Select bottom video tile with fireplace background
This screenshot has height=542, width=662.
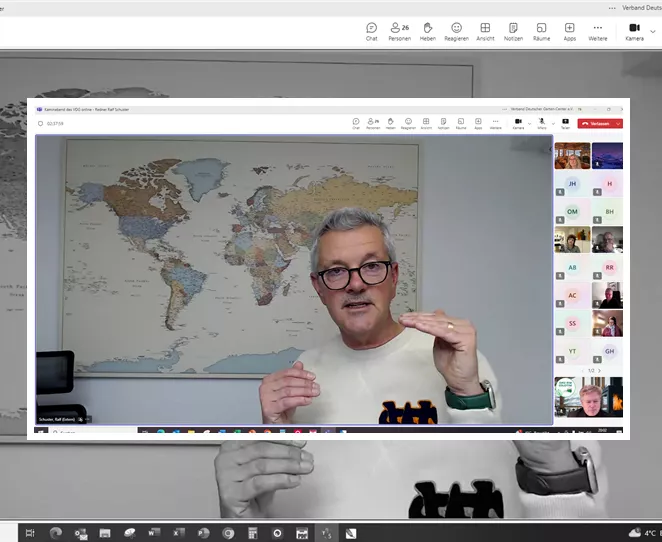pyautogui.click(x=589, y=397)
